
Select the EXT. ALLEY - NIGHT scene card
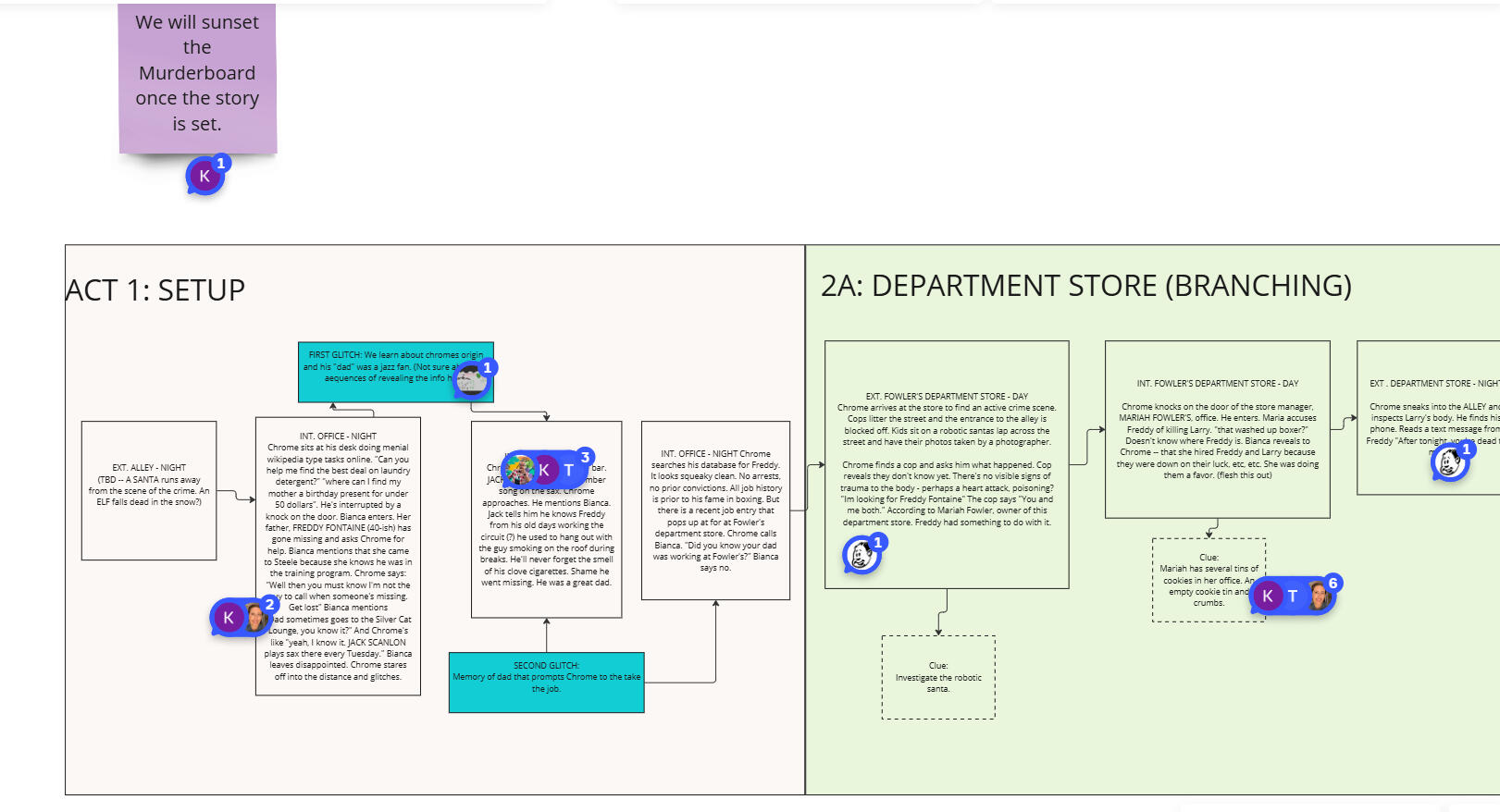[x=149, y=490]
